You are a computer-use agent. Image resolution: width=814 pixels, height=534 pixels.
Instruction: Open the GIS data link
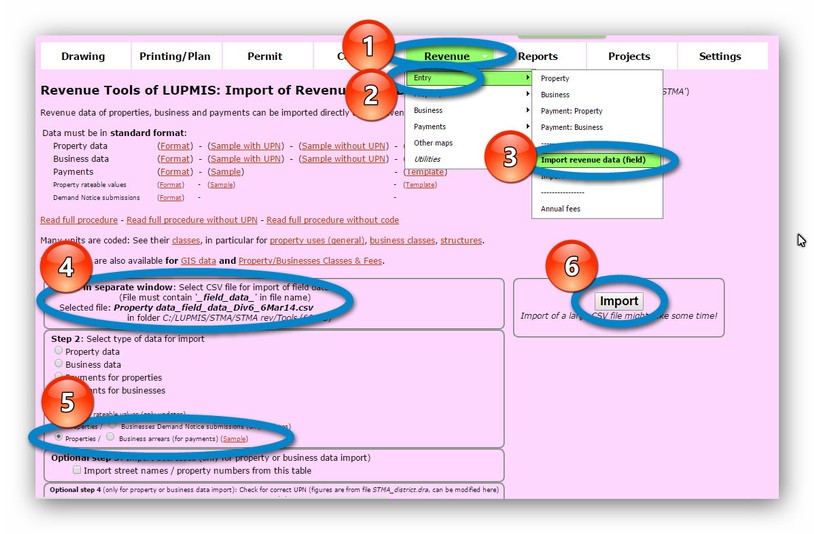coord(198,261)
